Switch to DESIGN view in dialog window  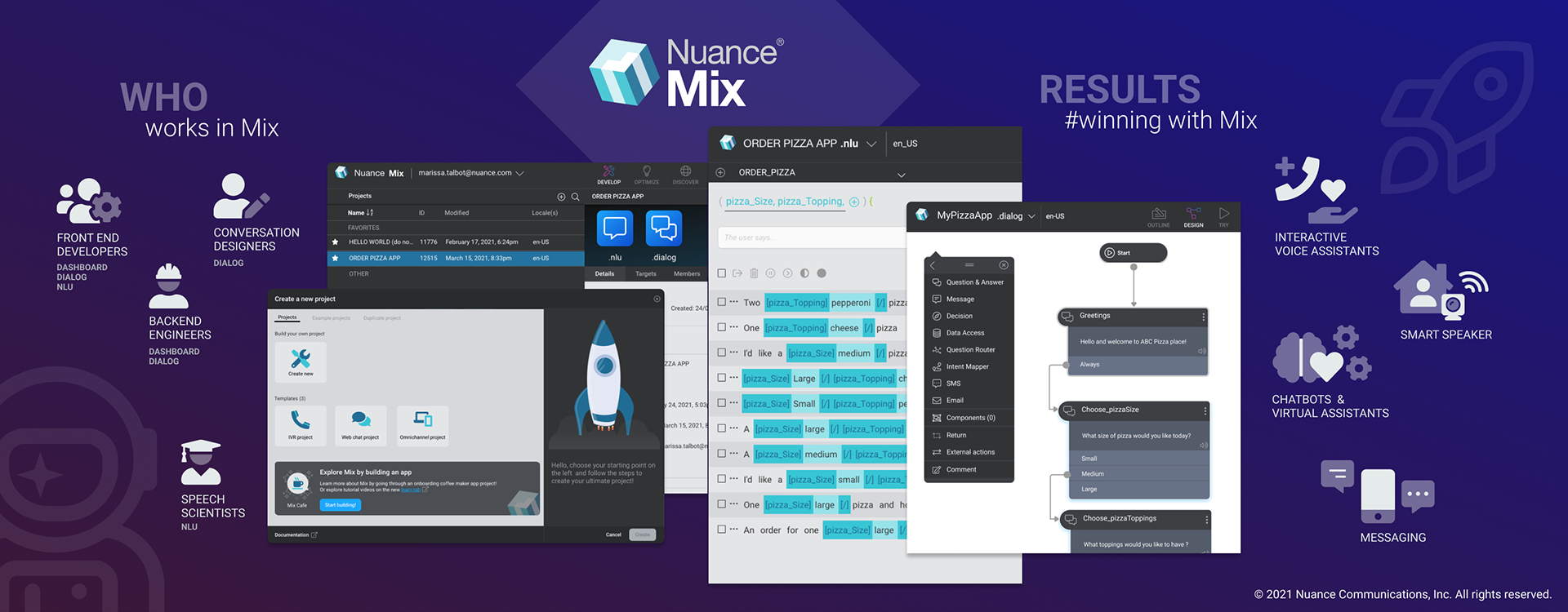coord(1193,217)
